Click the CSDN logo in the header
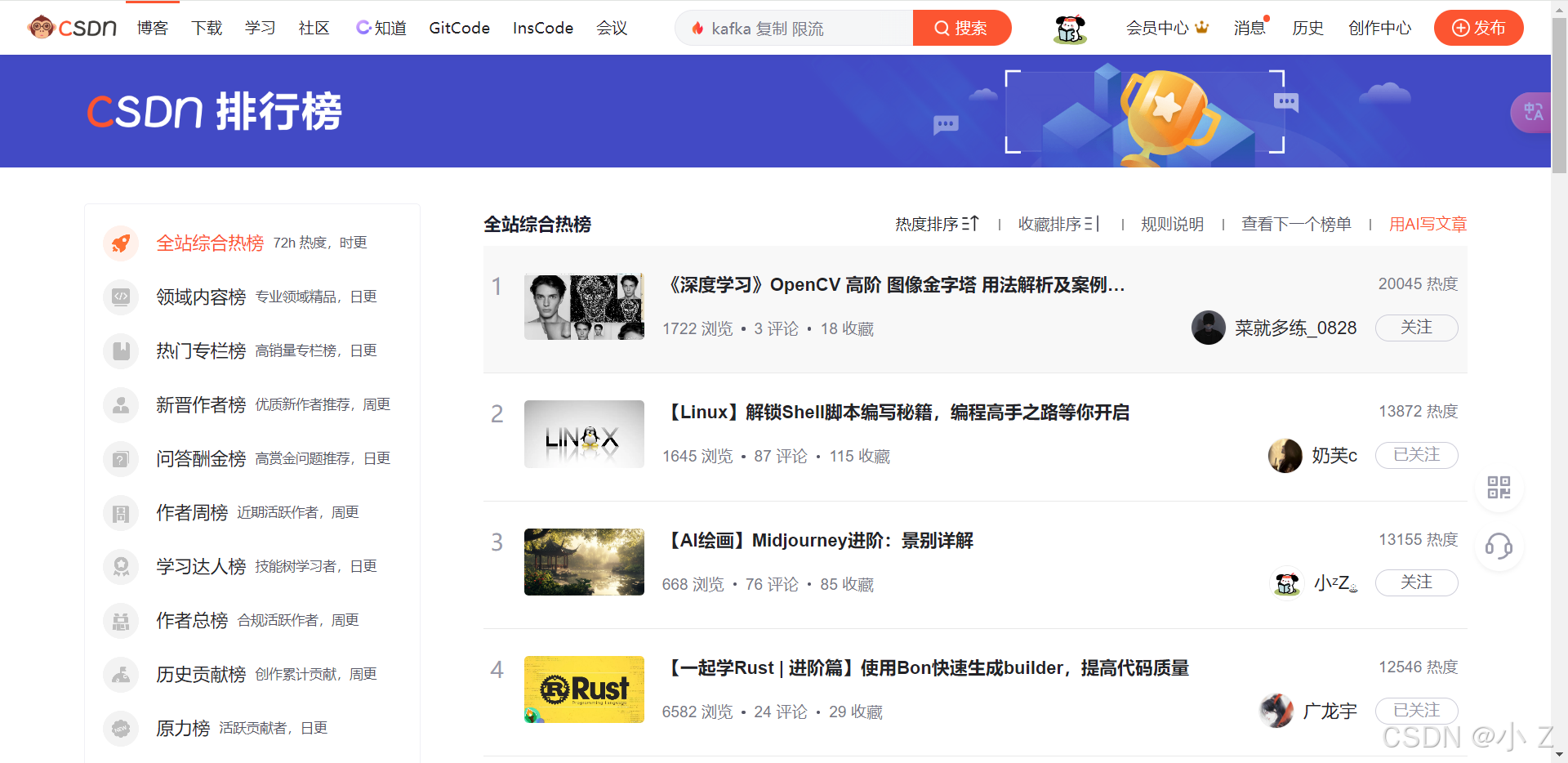Image resolution: width=1568 pixels, height=763 pixels. coord(72,28)
